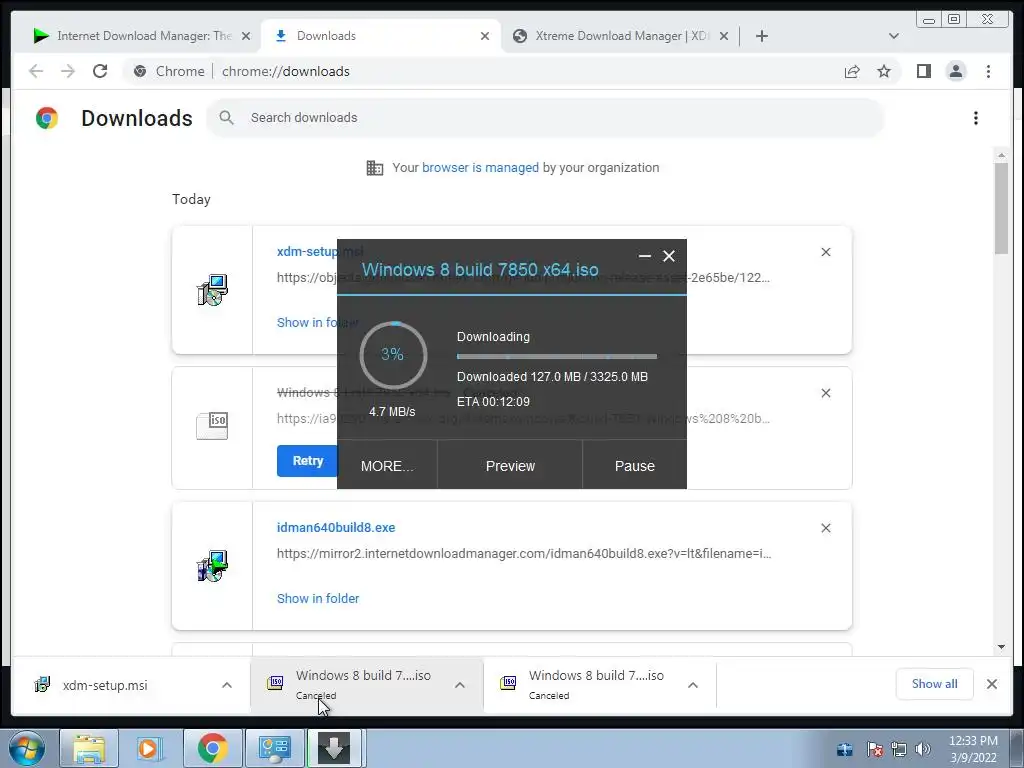
Task: Open the Chrome profile avatar
Action: point(955,71)
